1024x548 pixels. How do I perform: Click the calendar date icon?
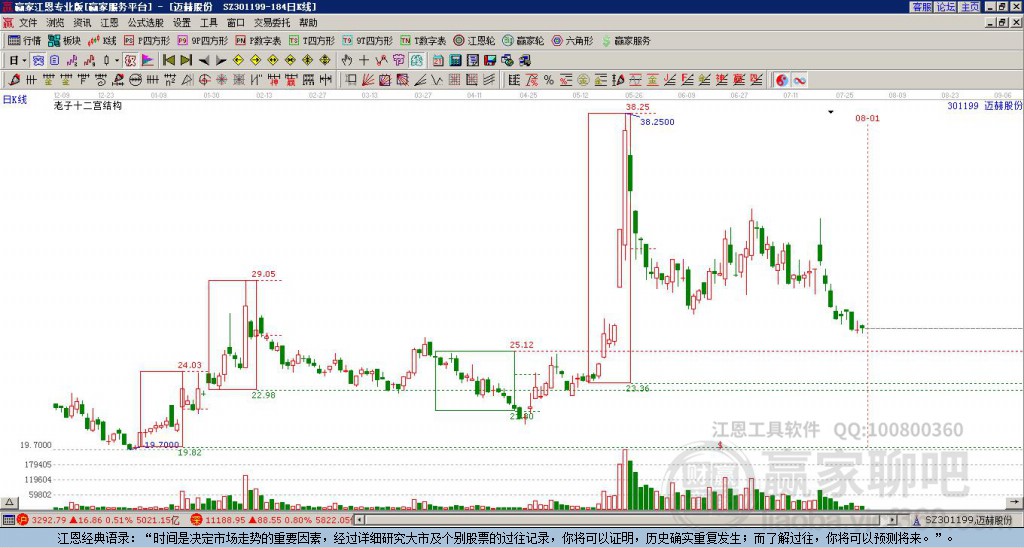coord(438,60)
